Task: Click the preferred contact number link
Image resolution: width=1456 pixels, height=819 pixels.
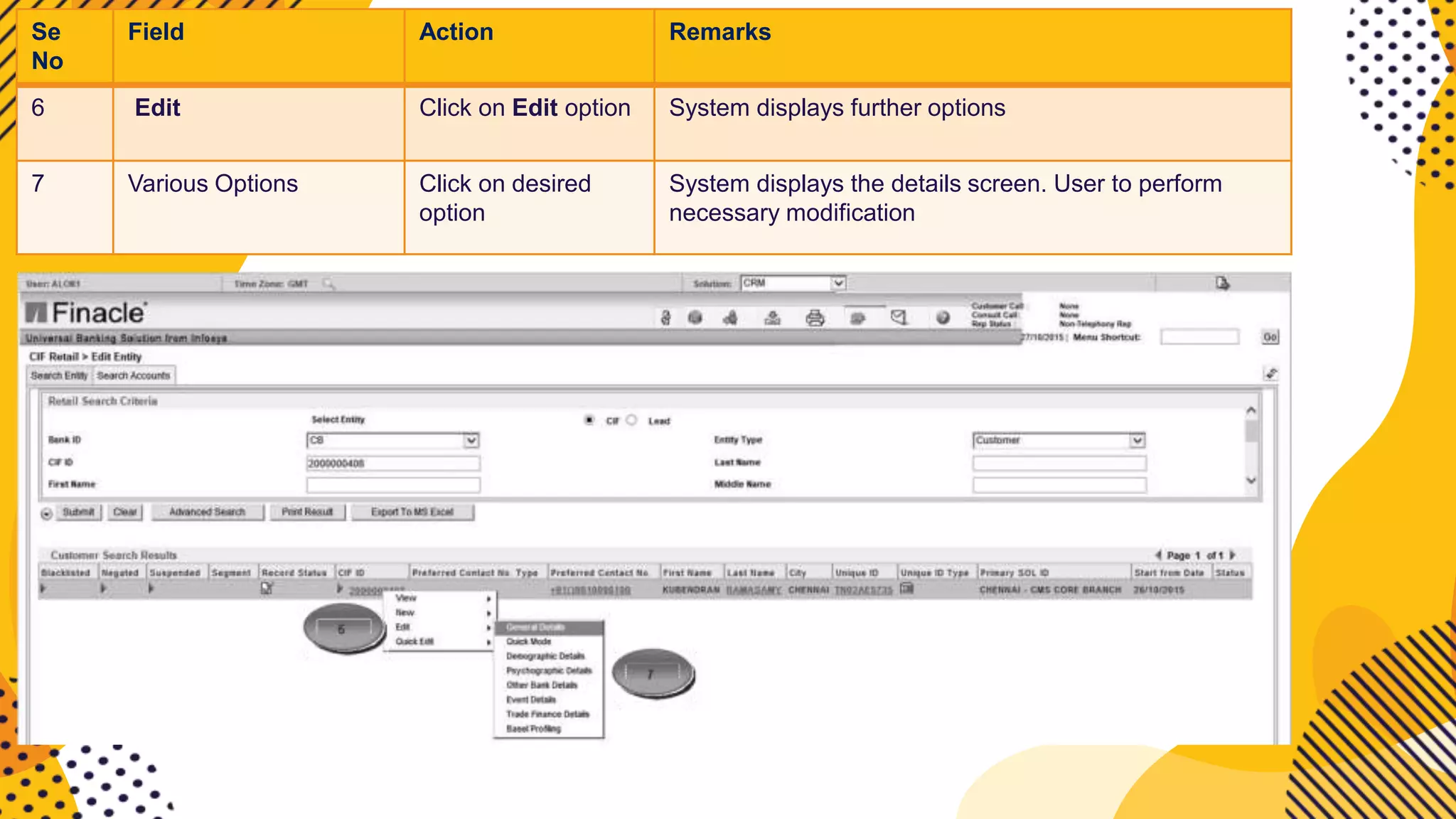Action: (x=591, y=590)
